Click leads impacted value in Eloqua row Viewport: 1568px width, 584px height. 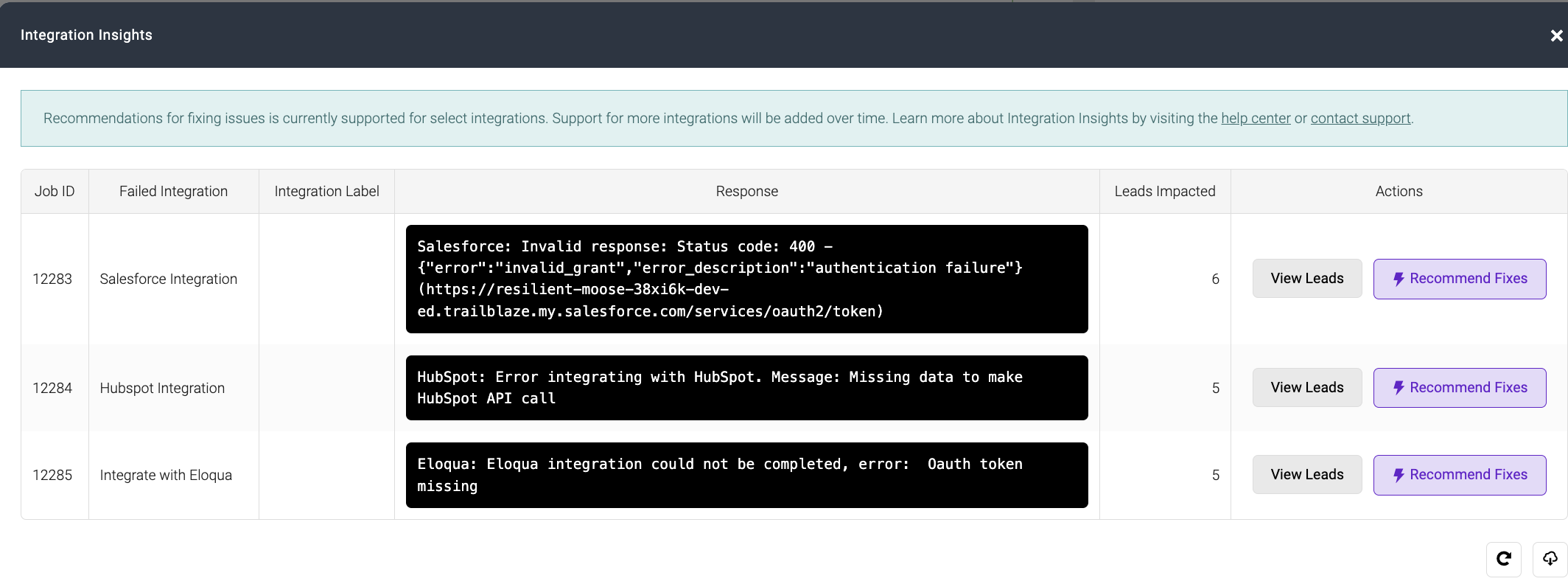(1215, 476)
